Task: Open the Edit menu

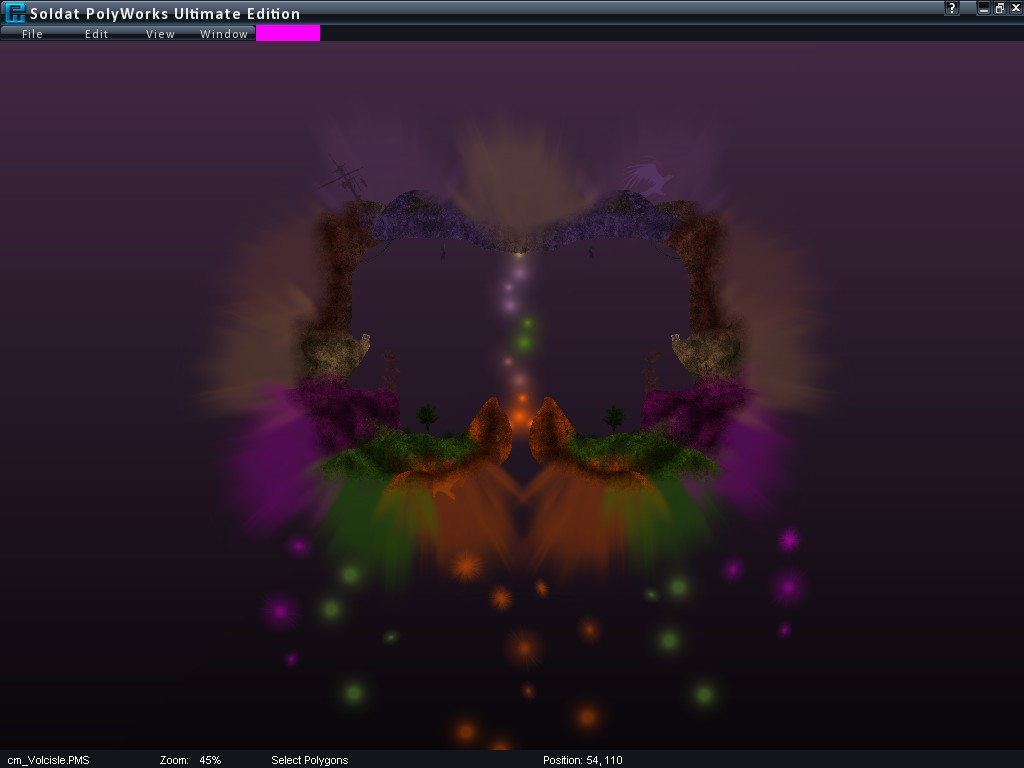Action: 96,34
